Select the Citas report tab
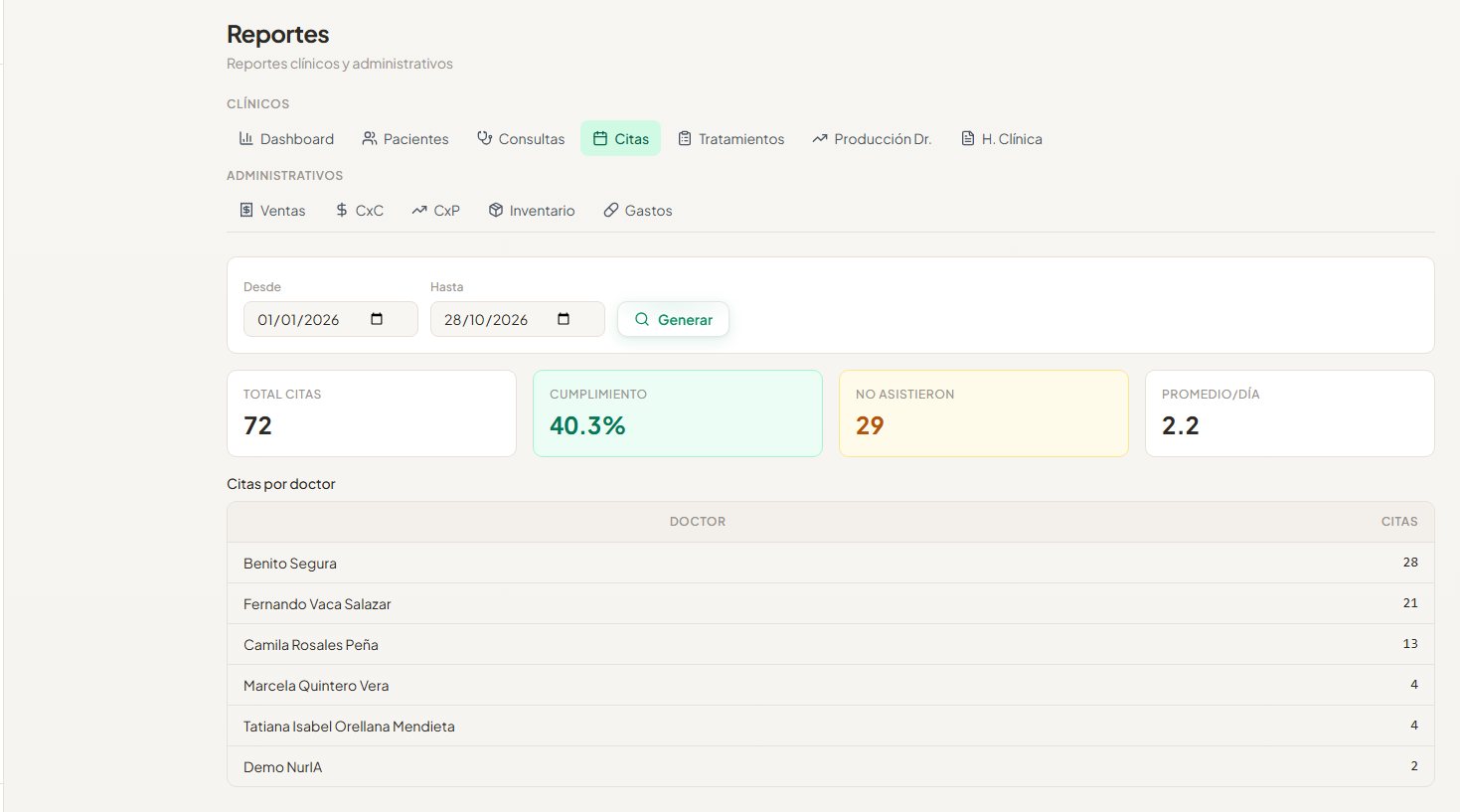Image resolution: width=1460 pixels, height=812 pixels. 621,139
